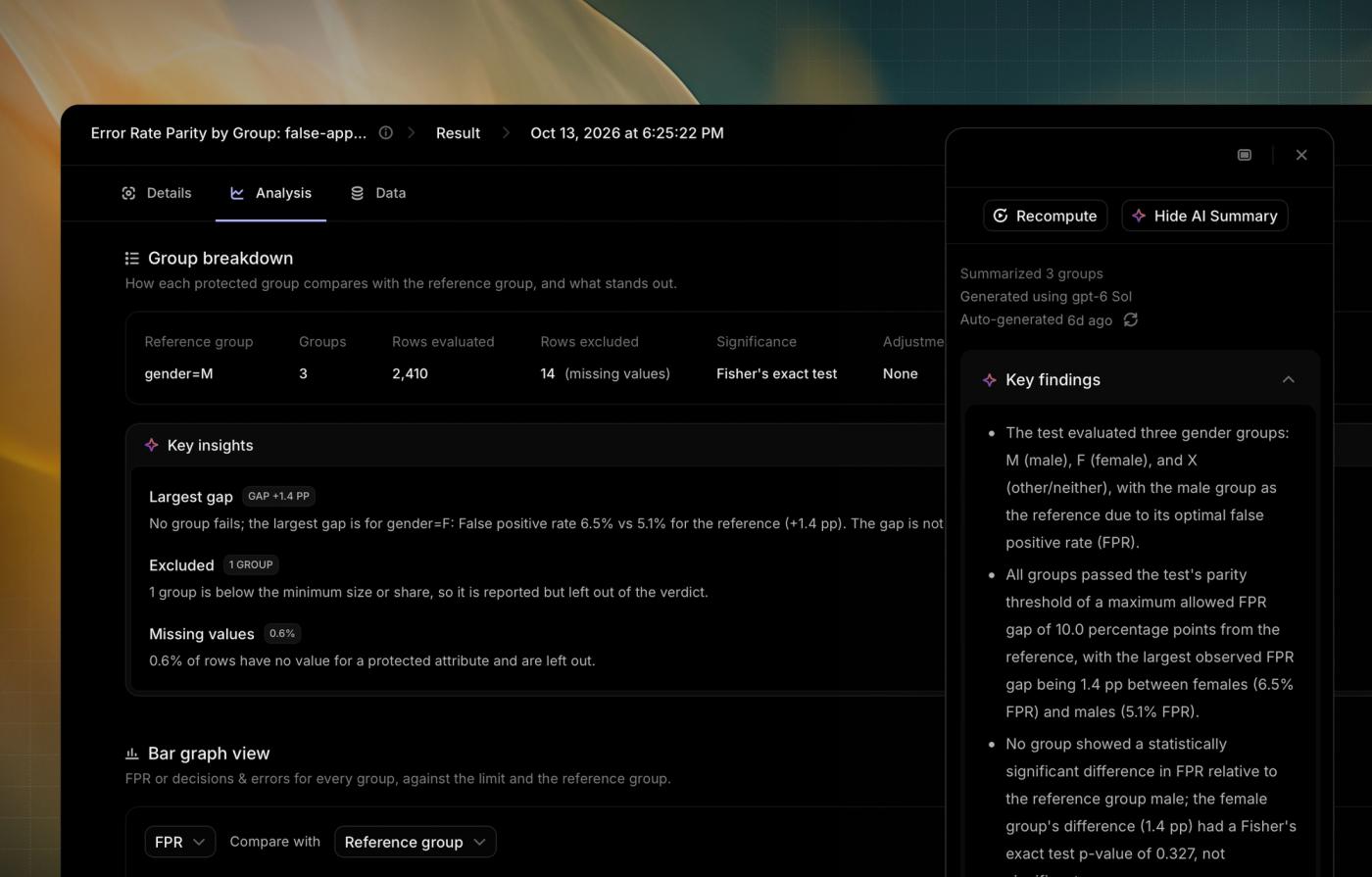This screenshot has height=877, width=1372.
Task: Close the AI summary panel
Action: [x=1301, y=155]
